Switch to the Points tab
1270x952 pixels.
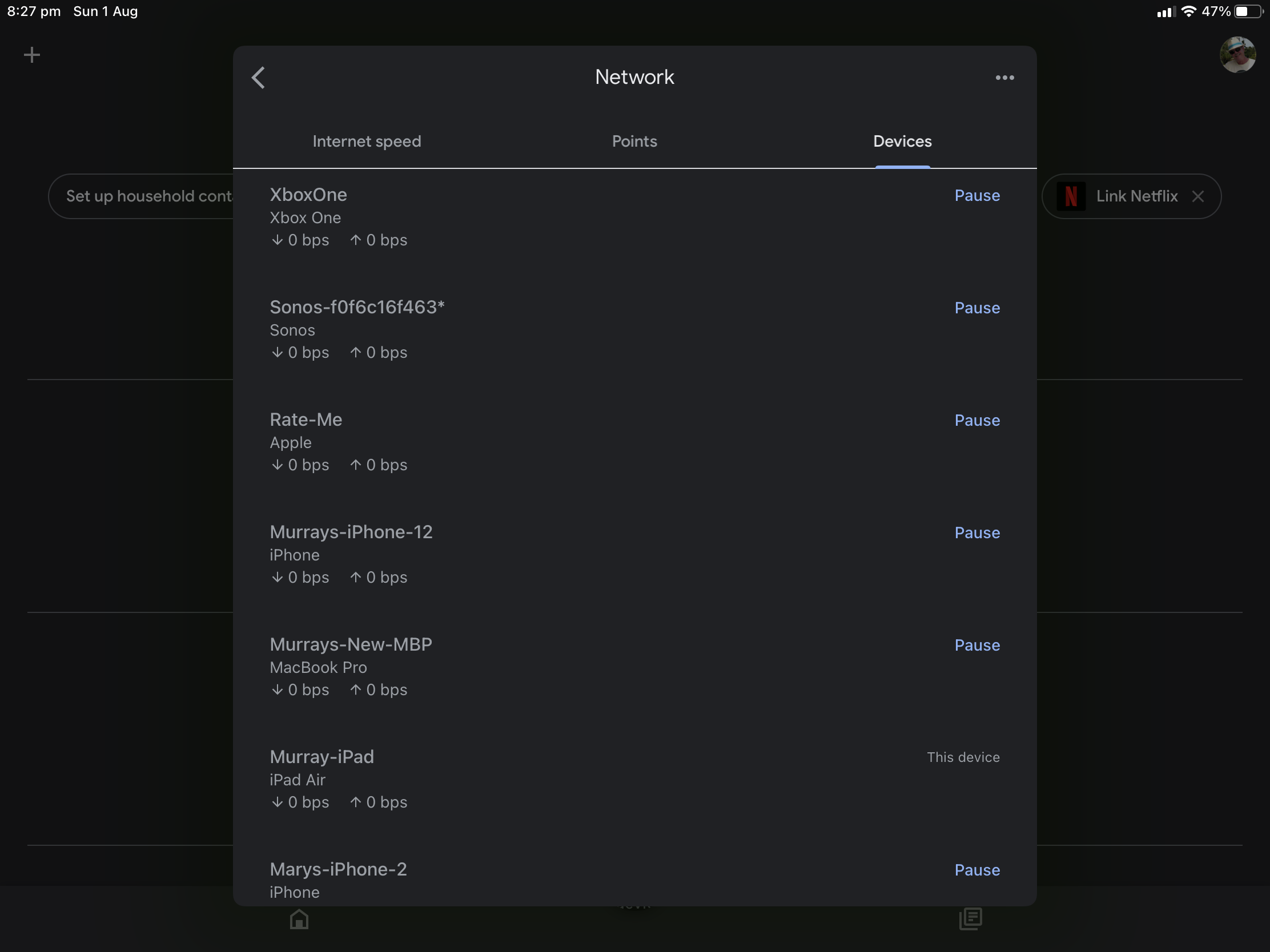pyautogui.click(x=634, y=141)
